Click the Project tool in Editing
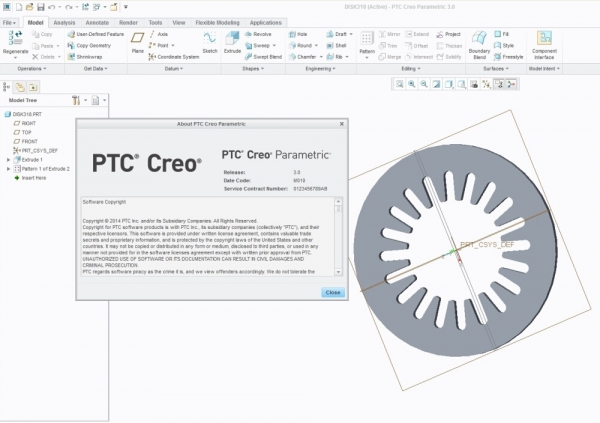The width and height of the screenshot is (600, 423). pyautogui.click(x=448, y=34)
